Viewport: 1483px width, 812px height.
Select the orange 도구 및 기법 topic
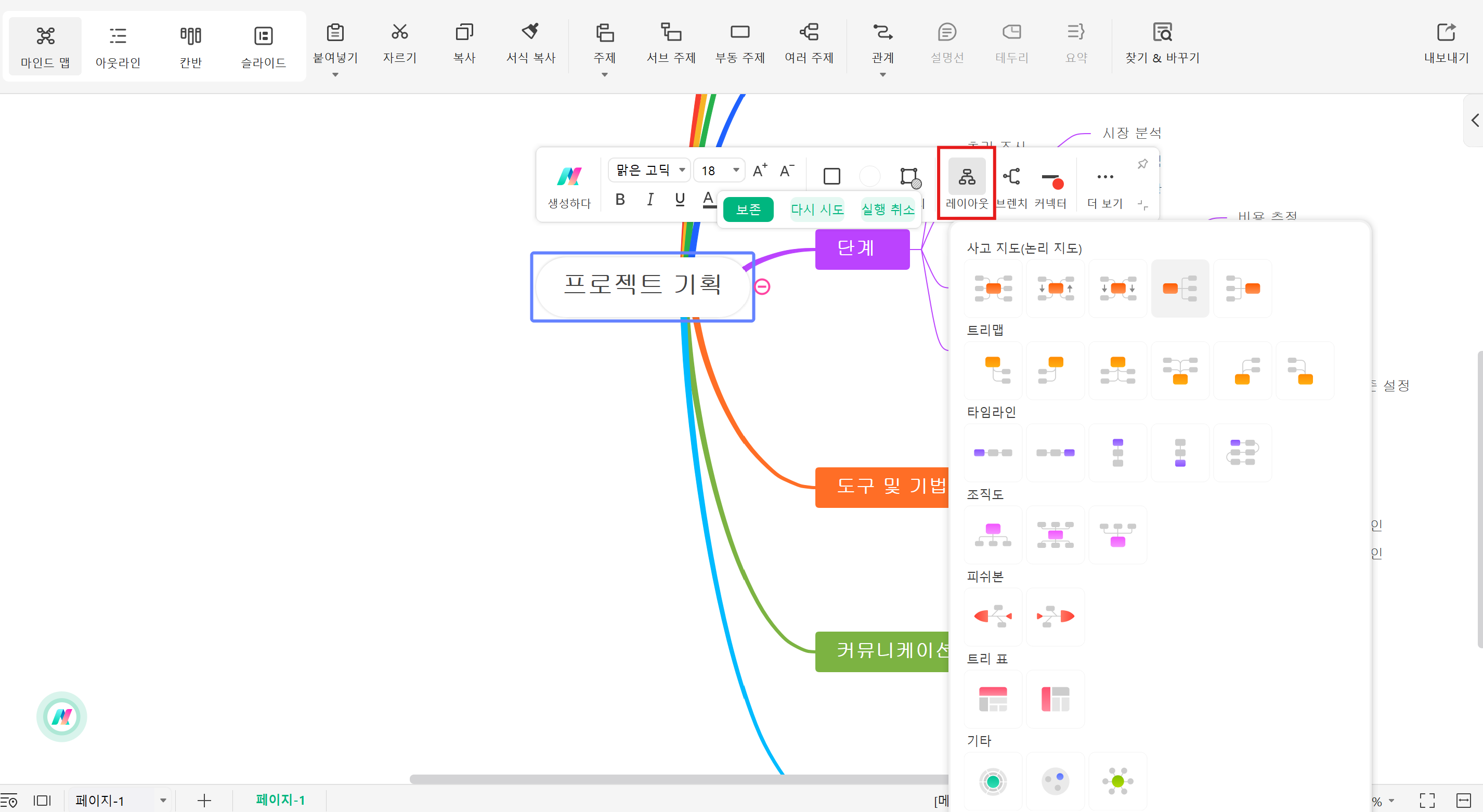point(881,487)
